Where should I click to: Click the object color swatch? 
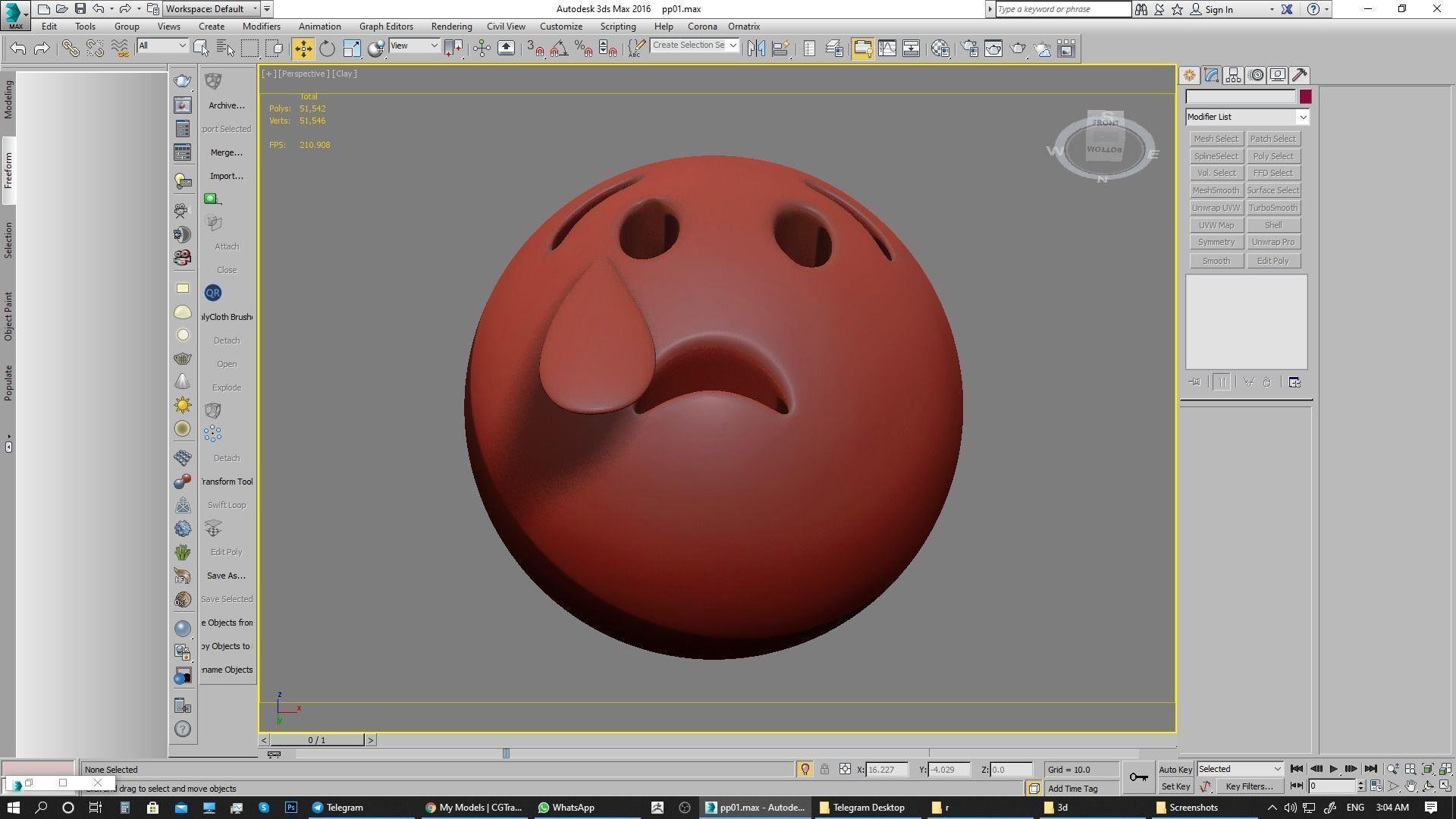click(x=1305, y=96)
